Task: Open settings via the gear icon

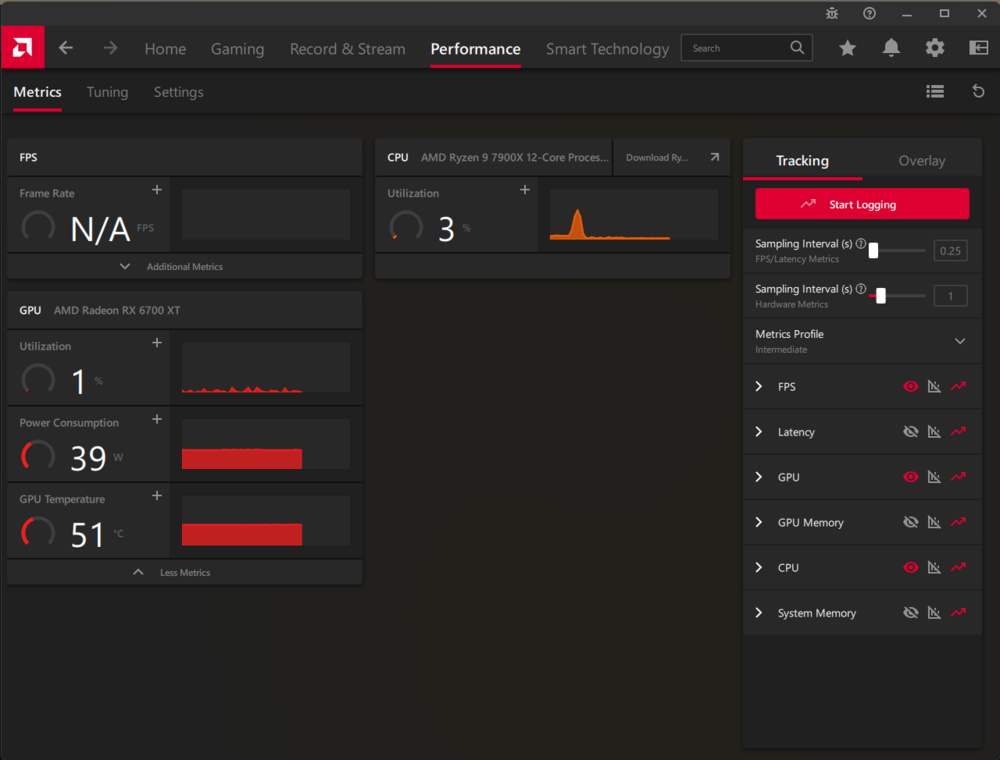Action: click(934, 48)
